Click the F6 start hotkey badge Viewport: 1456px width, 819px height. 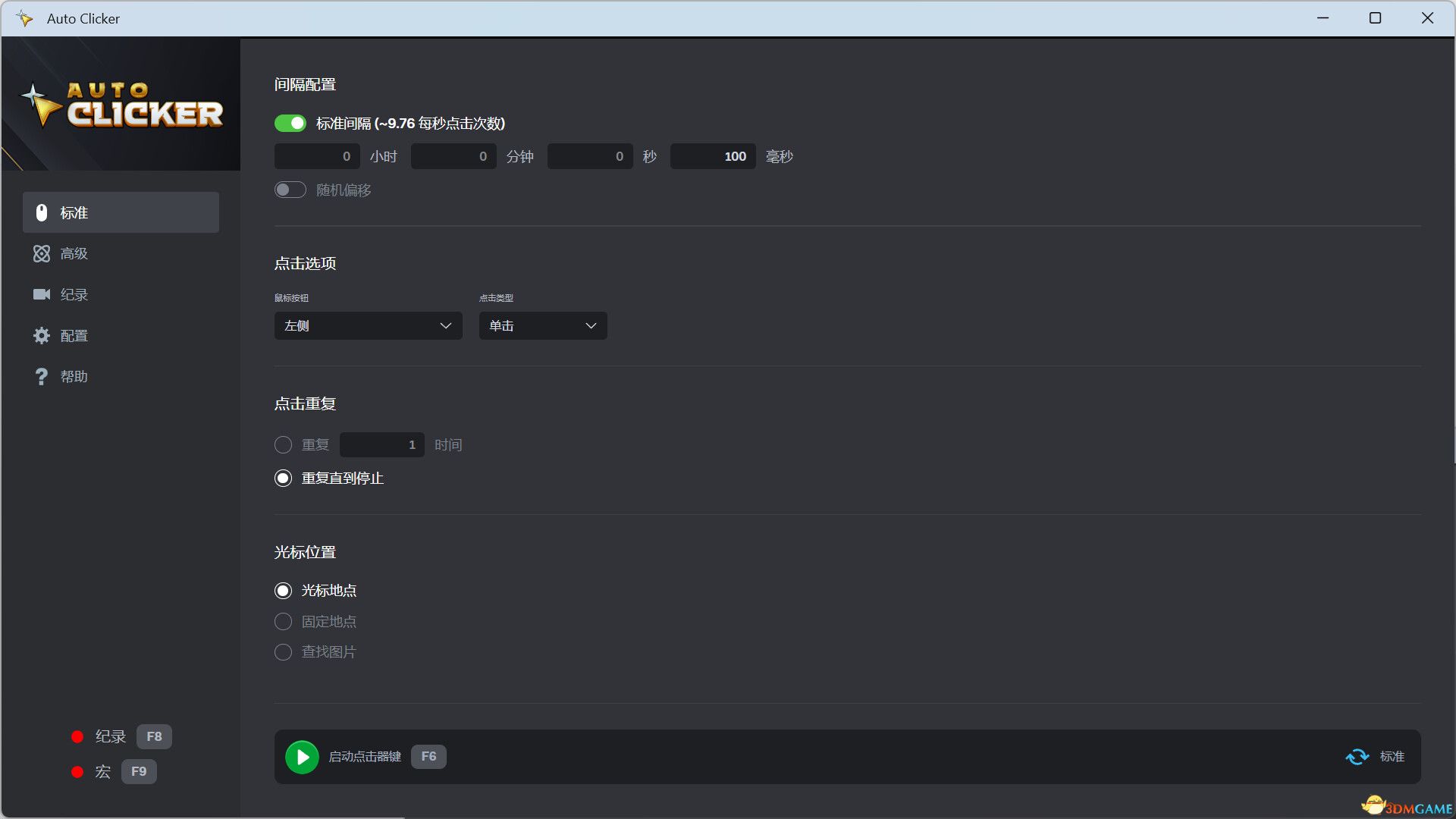(428, 757)
